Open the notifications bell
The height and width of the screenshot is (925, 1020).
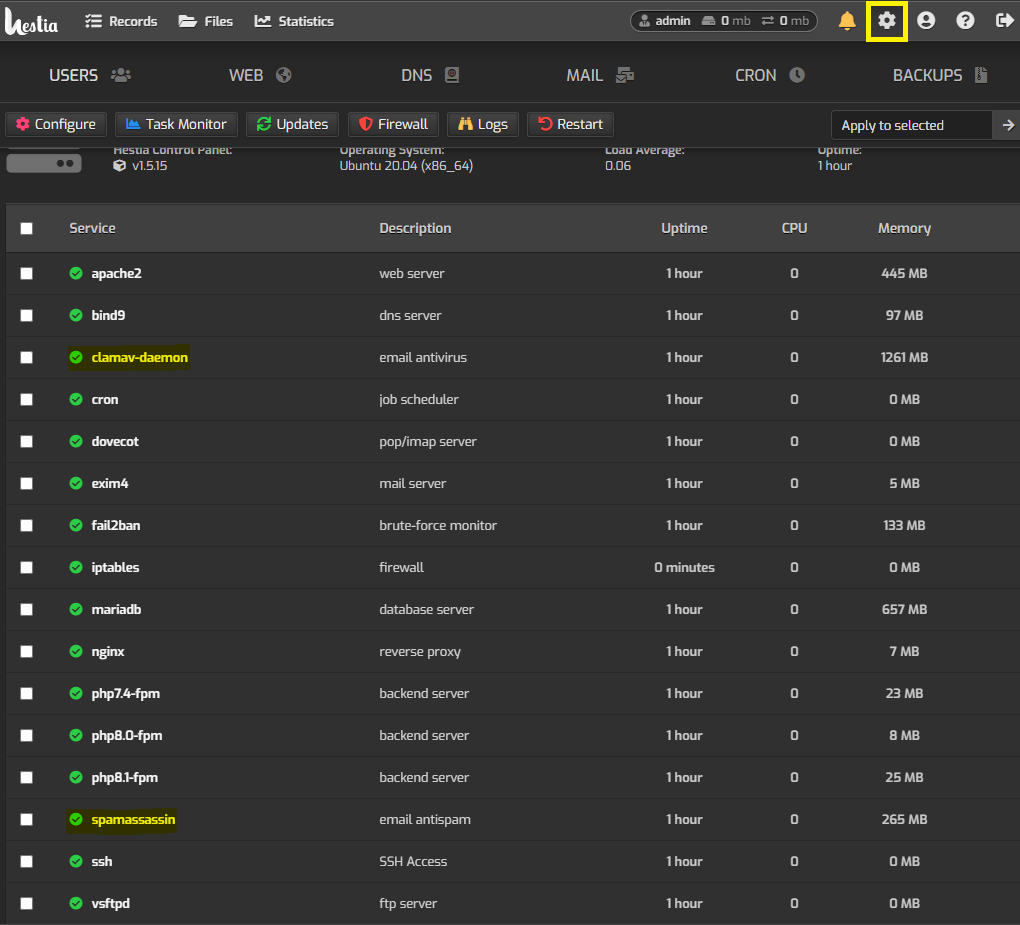(x=847, y=21)
